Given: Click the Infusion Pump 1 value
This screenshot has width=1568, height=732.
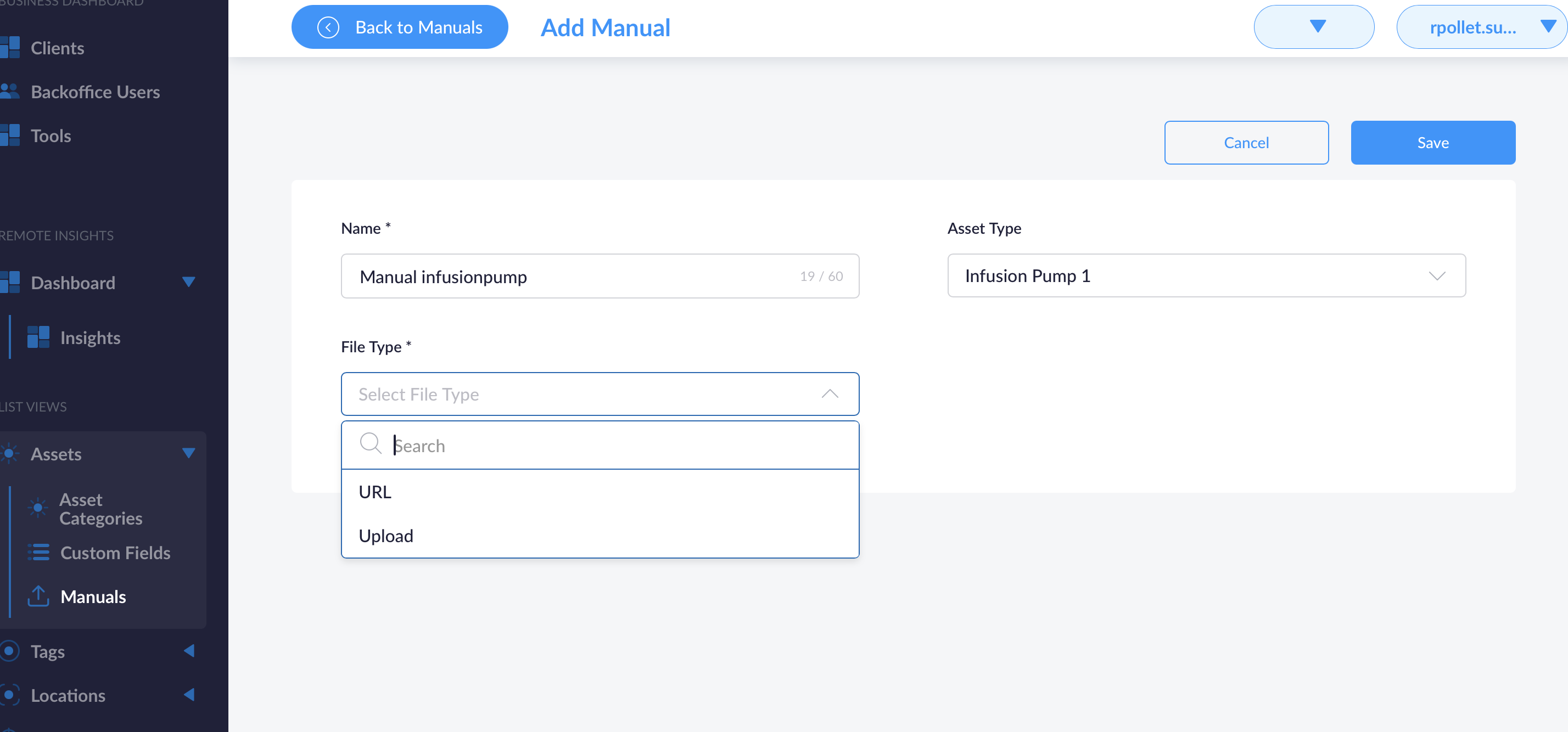Looking at the screenshot, I should 1027,275.
